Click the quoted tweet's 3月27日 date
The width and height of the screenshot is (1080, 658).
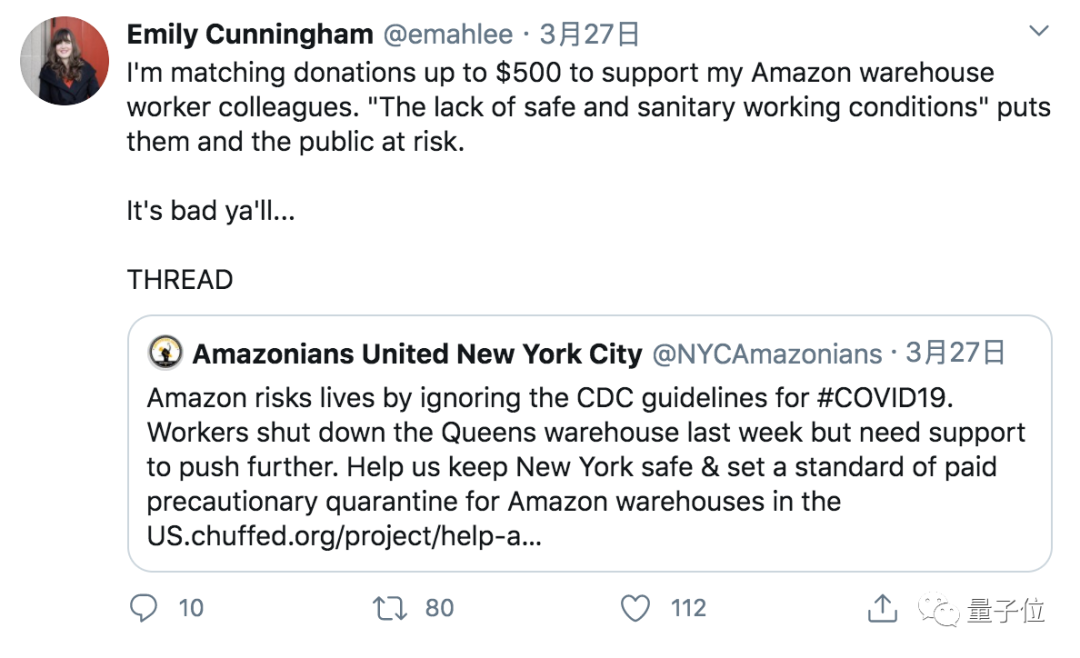[x=955, y=354]
